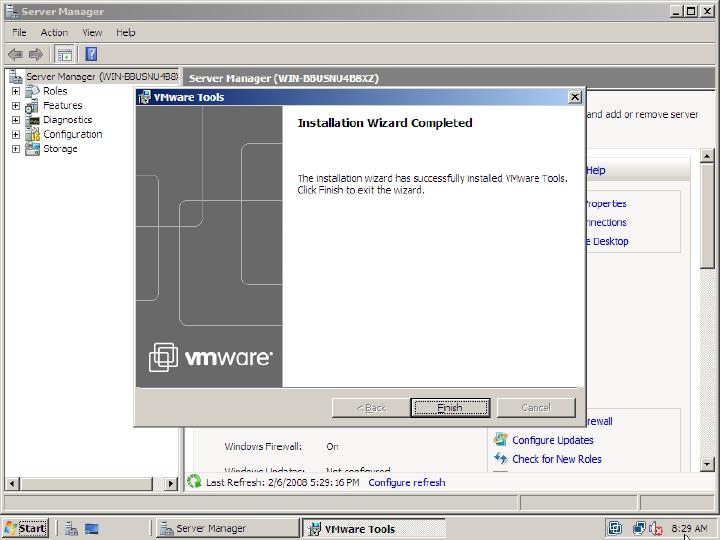Select the Features label in tree
720x540 pixels.
[62, 106]
